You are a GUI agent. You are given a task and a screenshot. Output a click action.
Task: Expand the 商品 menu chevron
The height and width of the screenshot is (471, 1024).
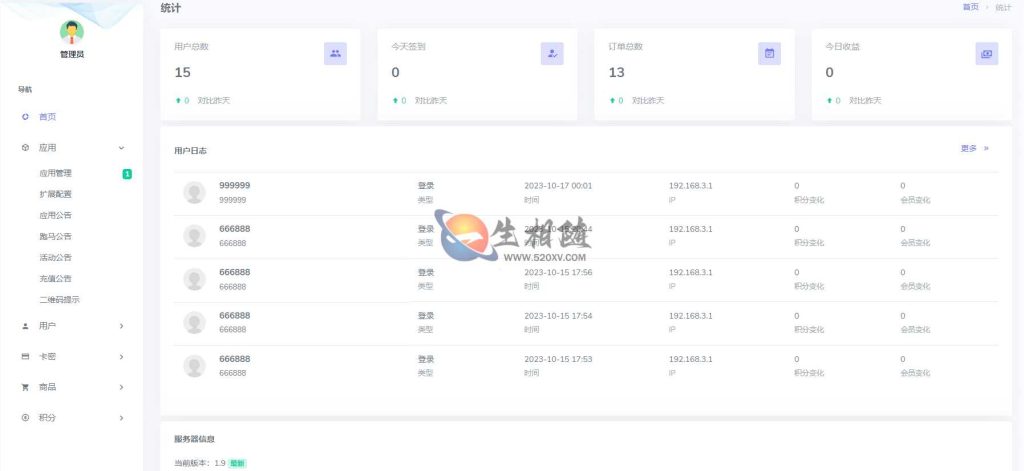pos(121,387)
